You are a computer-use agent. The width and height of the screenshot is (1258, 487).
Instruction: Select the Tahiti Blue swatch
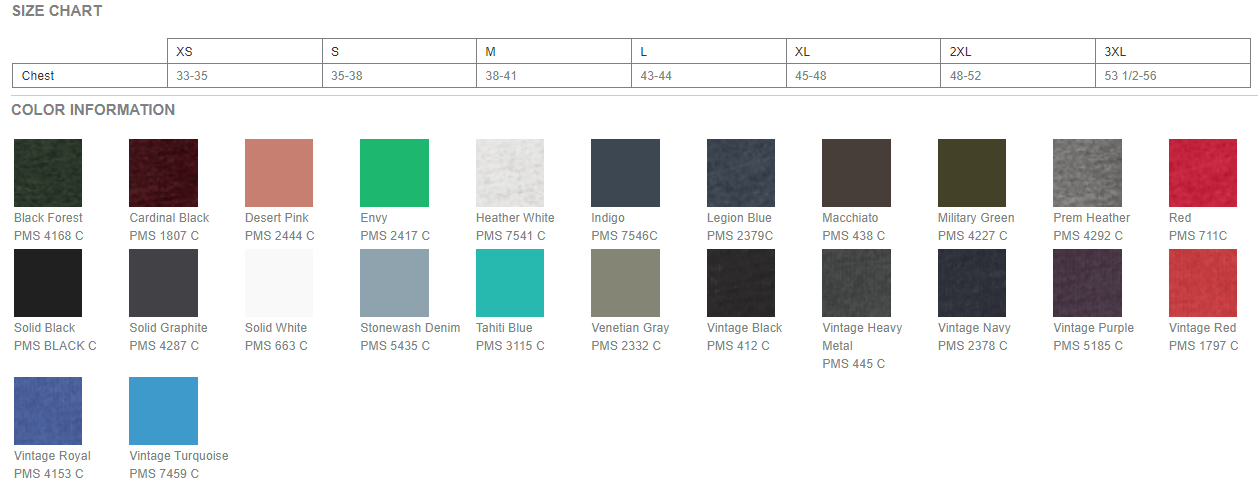510,283
